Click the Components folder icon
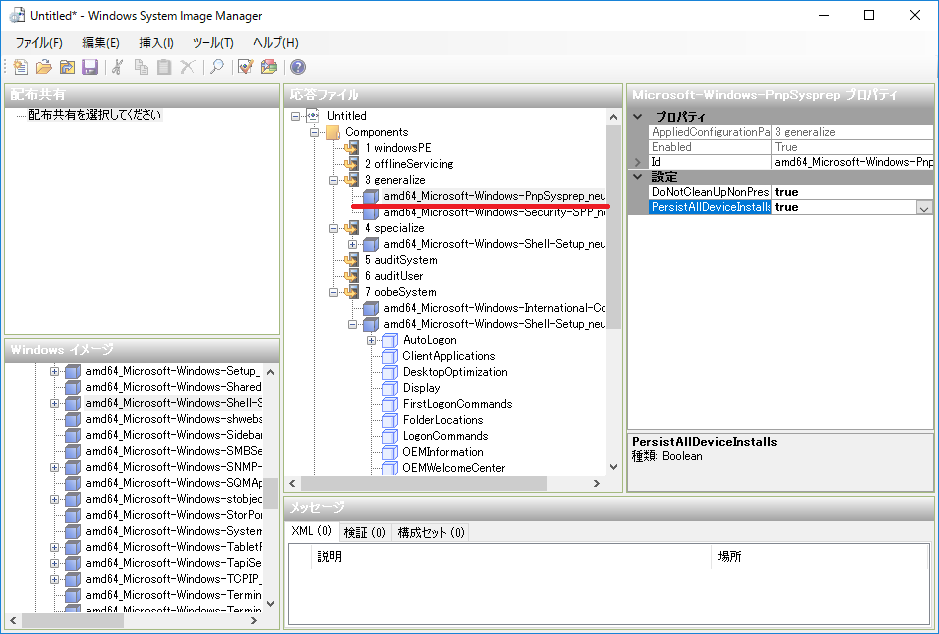Image resolution: width=939 pixels, height=634 pixels. pos(332,132)
